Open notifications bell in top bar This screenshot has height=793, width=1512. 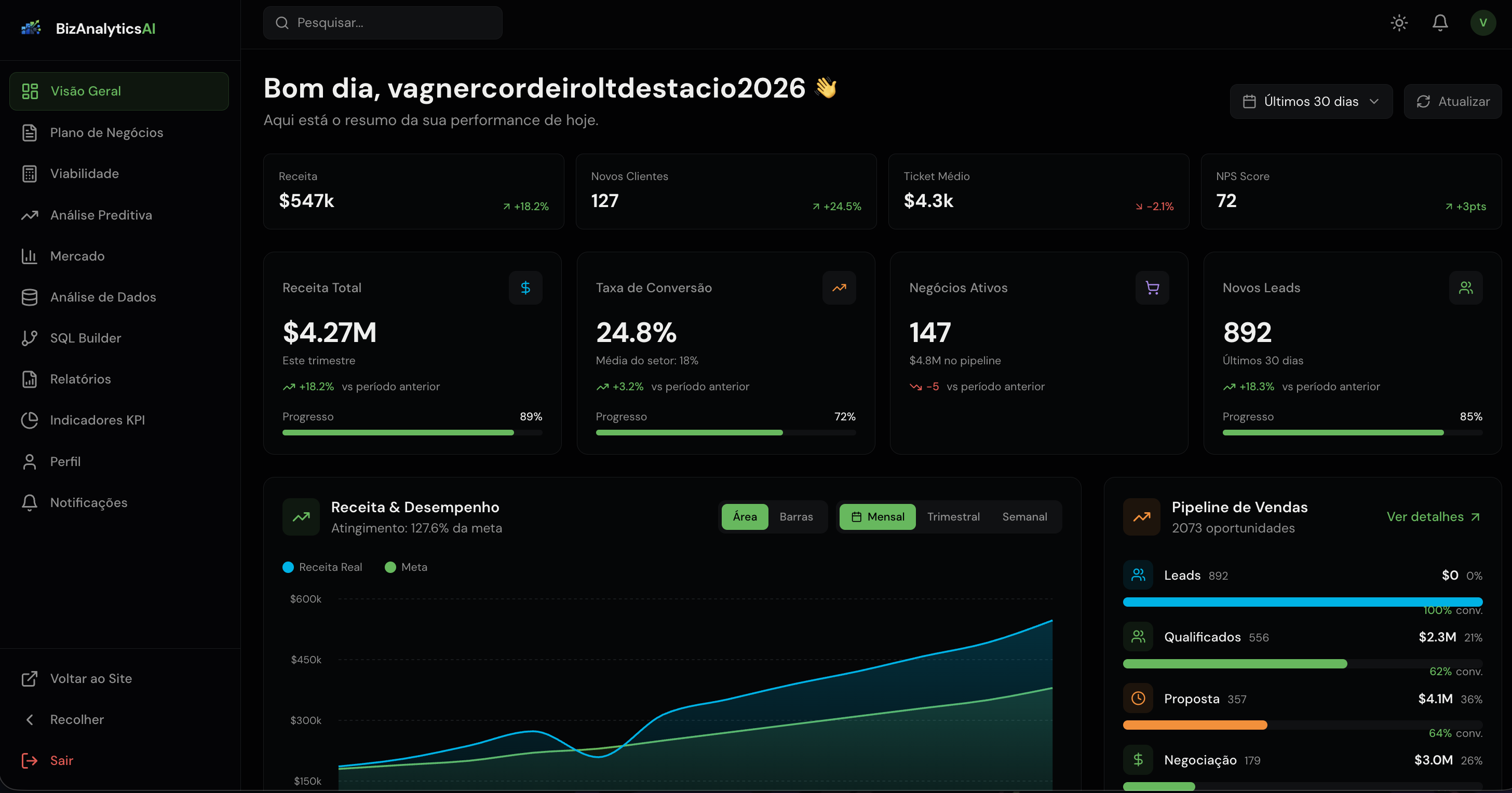(1440, 23)
